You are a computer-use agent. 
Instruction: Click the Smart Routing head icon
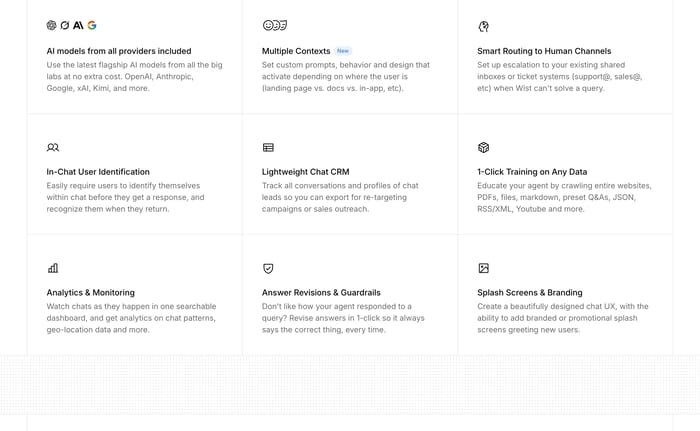(x=483, y=26)
